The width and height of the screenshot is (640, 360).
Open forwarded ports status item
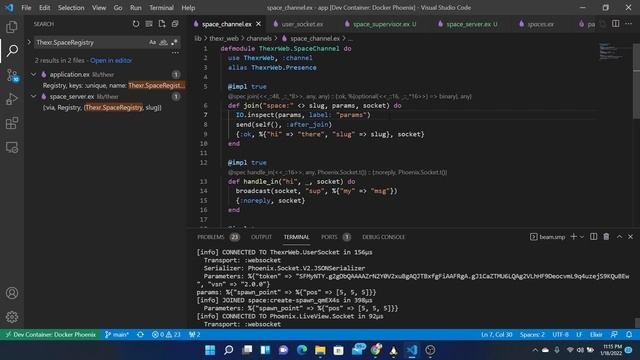click(195, 335)
